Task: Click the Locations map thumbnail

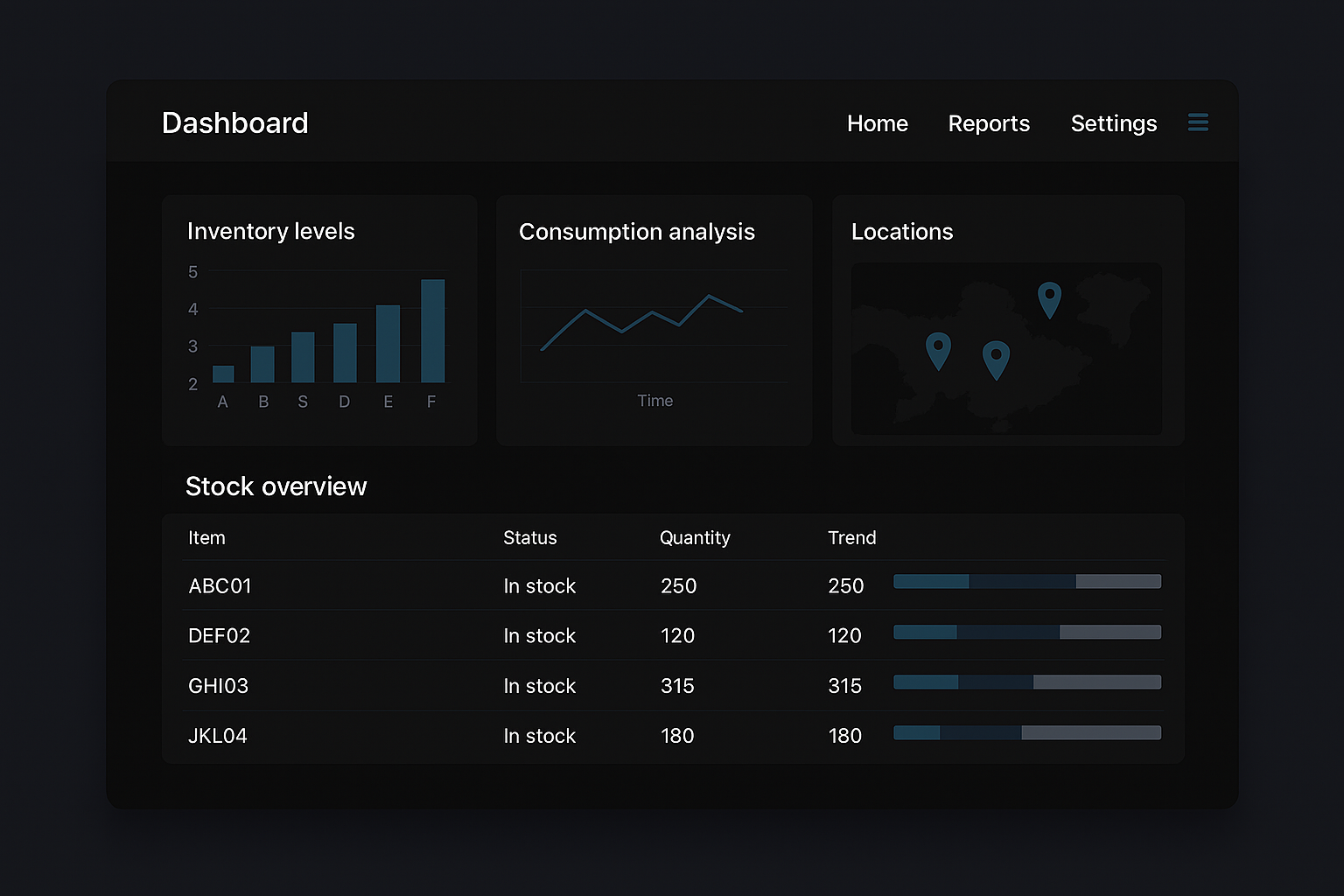Action: point(1006,348)
